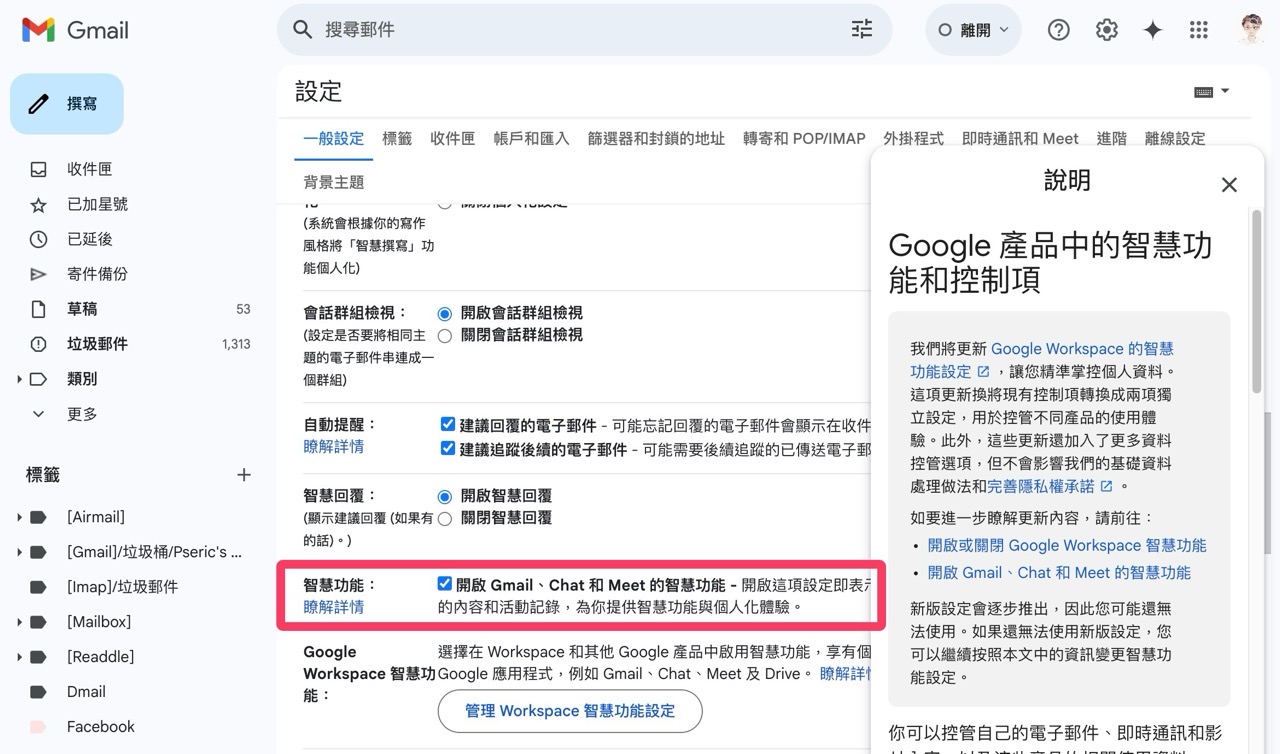Select 關閉會話群組檢視 radio button

click(x=445, y=335)
